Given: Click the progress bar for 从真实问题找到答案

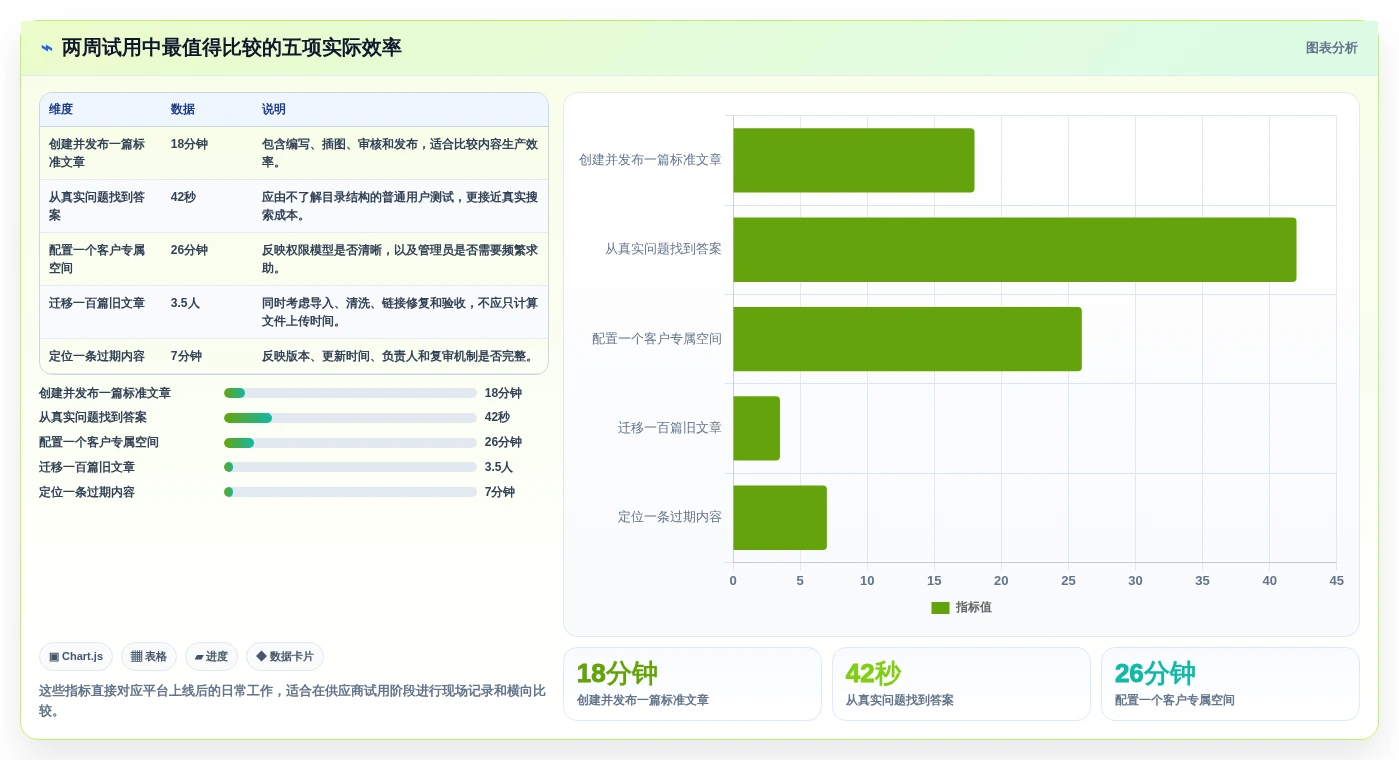Looking at the screenshot, I should [x=350, y=418].
